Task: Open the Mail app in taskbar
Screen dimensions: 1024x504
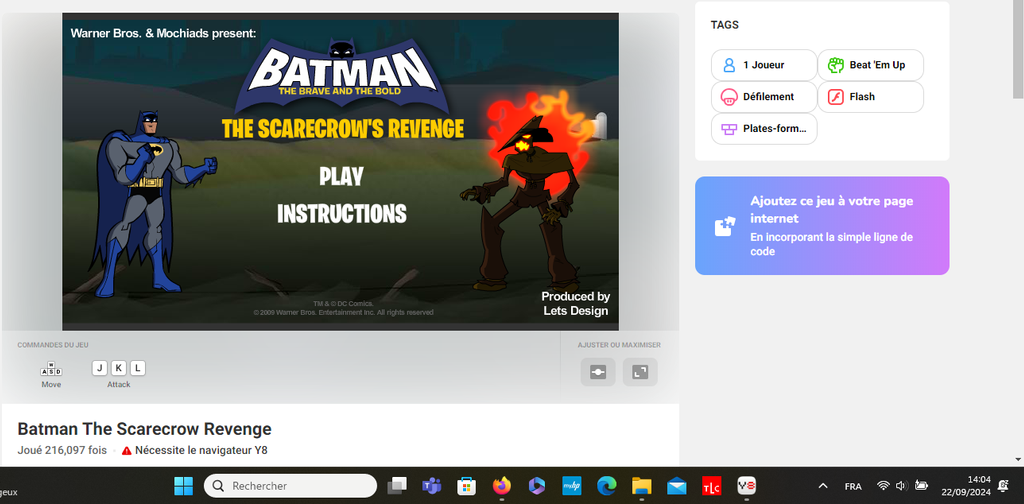Action: 676,486
